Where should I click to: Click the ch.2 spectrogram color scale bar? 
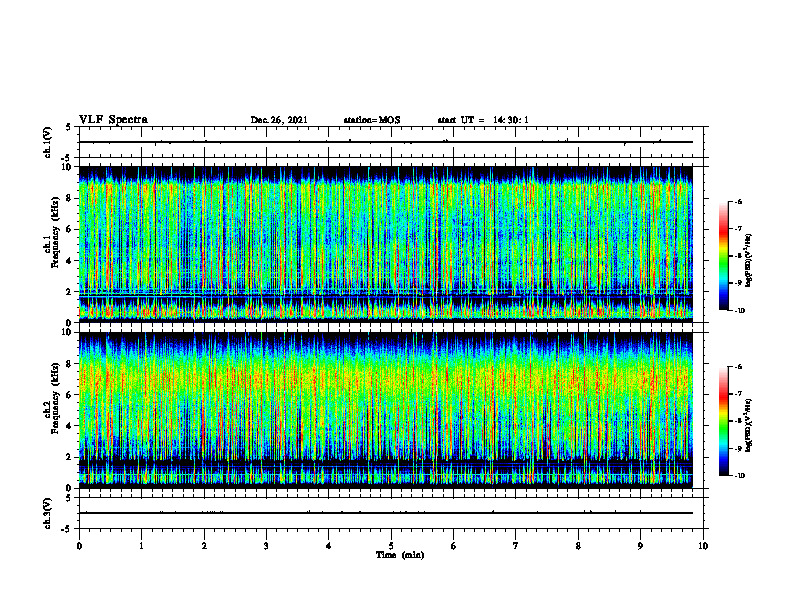[724, 421]
